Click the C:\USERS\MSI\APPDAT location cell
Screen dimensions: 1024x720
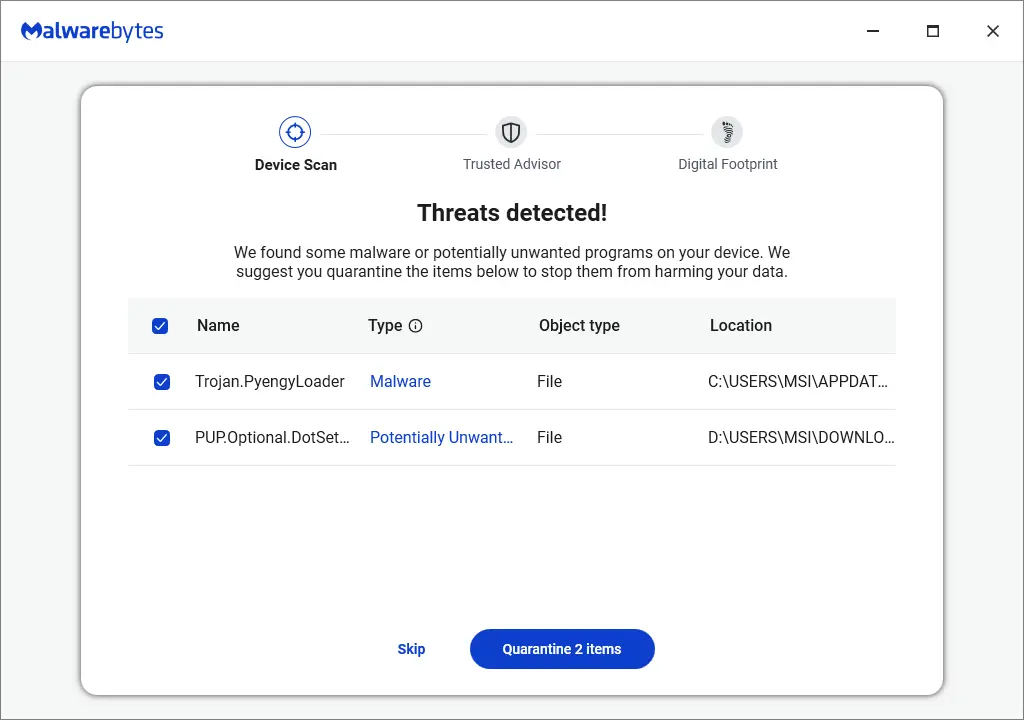click(x=797, y=382)
